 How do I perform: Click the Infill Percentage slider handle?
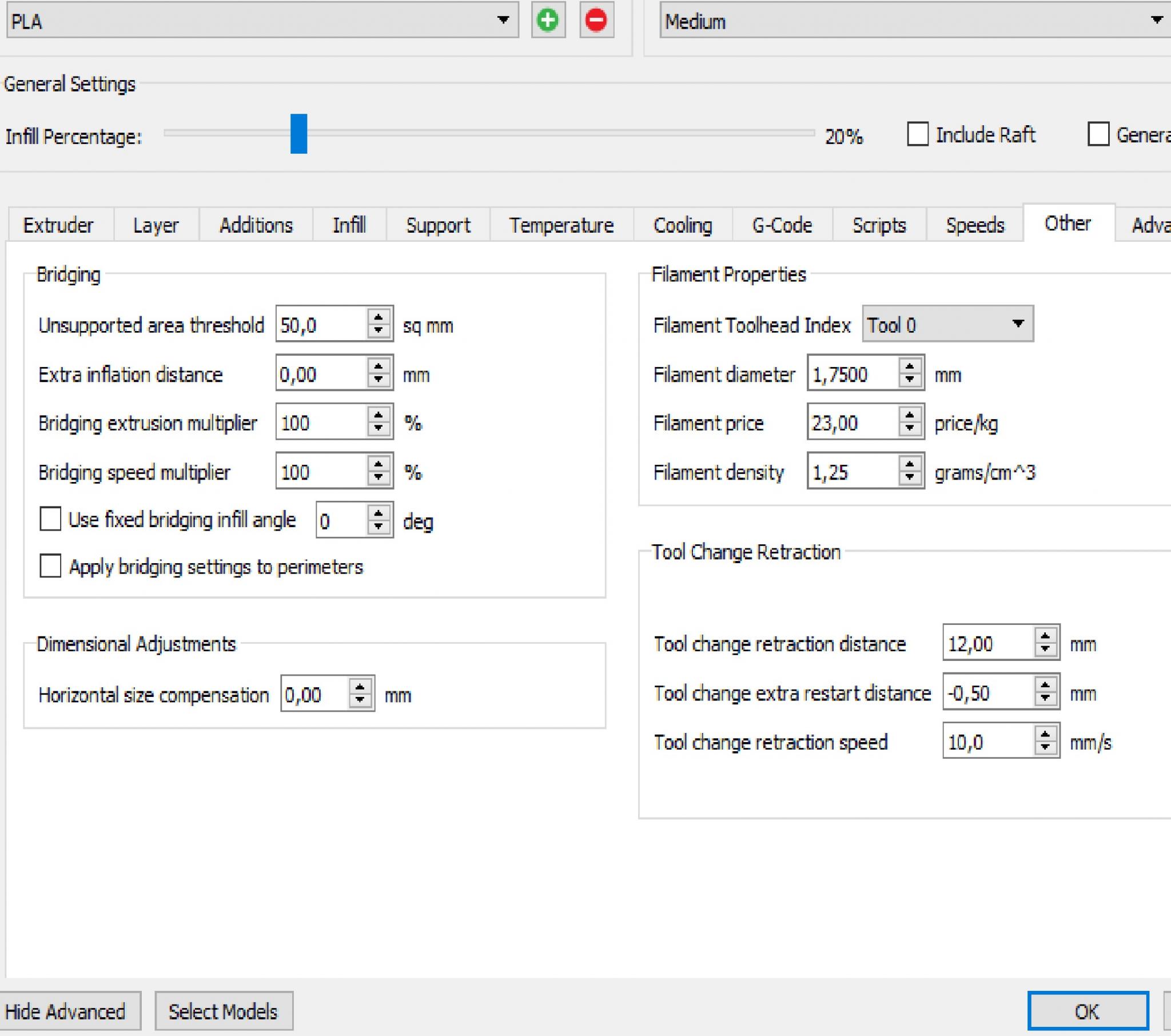[298, 134]
